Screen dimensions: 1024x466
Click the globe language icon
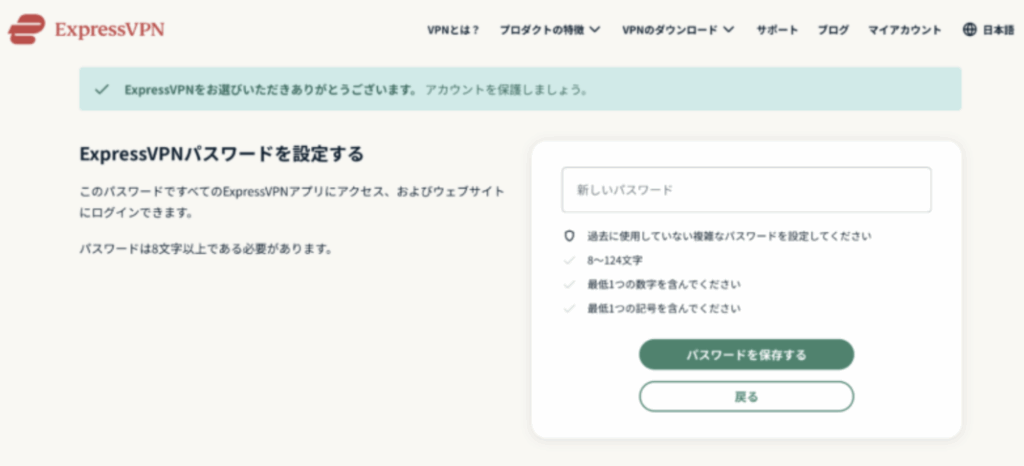coord(969,30)
